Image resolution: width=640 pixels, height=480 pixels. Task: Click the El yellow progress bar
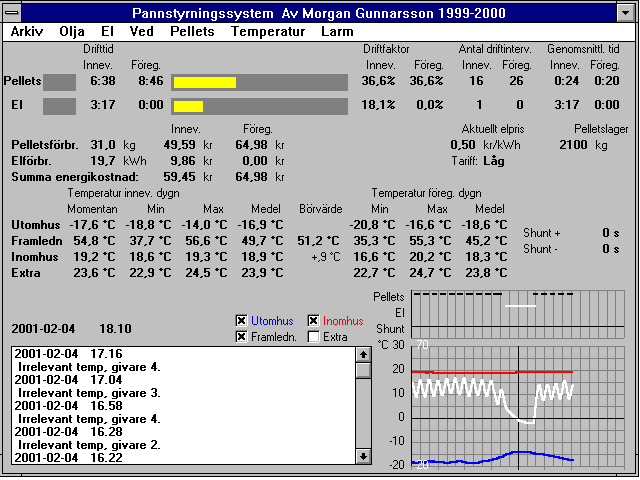188,106
